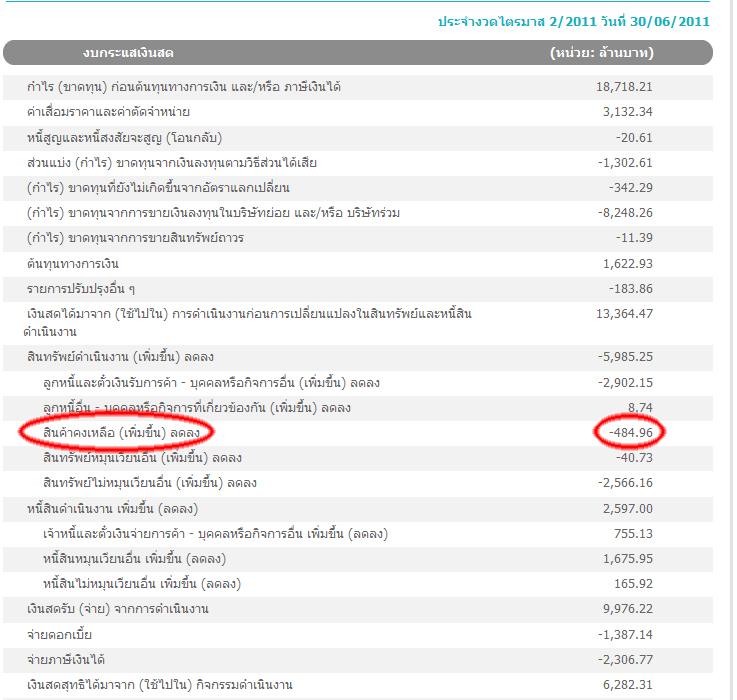Click the value -11.39
The image size is (737, 700).
tap(634, 238)
